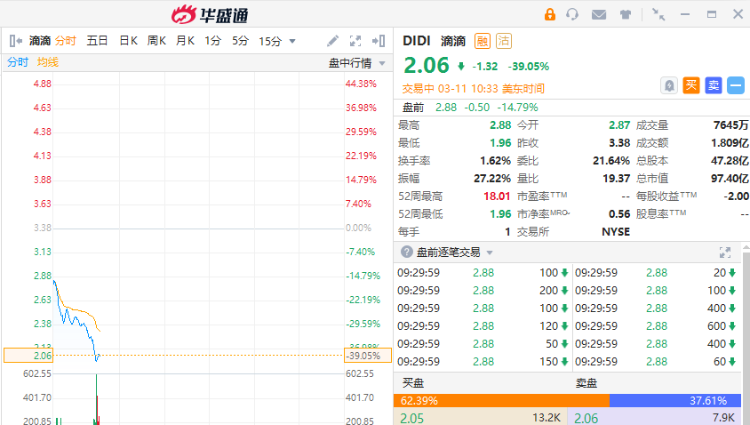Toggle the 分时 line indicator
Image resolution: width=750 pixels, height=425 pixels.
pos(18,62)
